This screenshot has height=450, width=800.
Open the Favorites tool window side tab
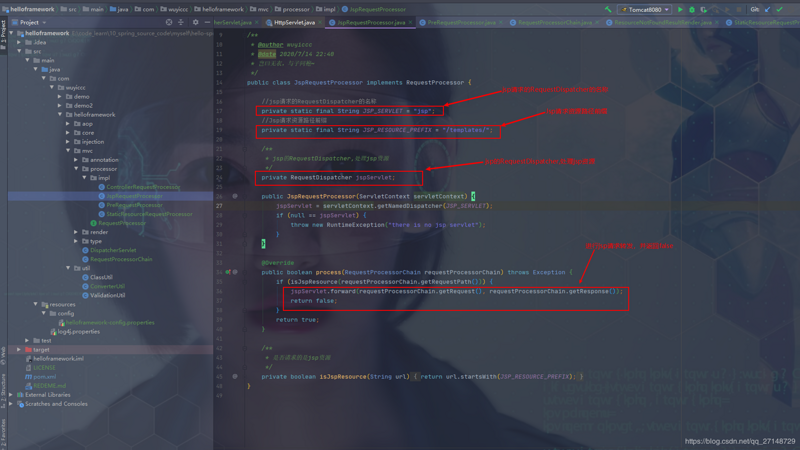click(x=3, y=433)
